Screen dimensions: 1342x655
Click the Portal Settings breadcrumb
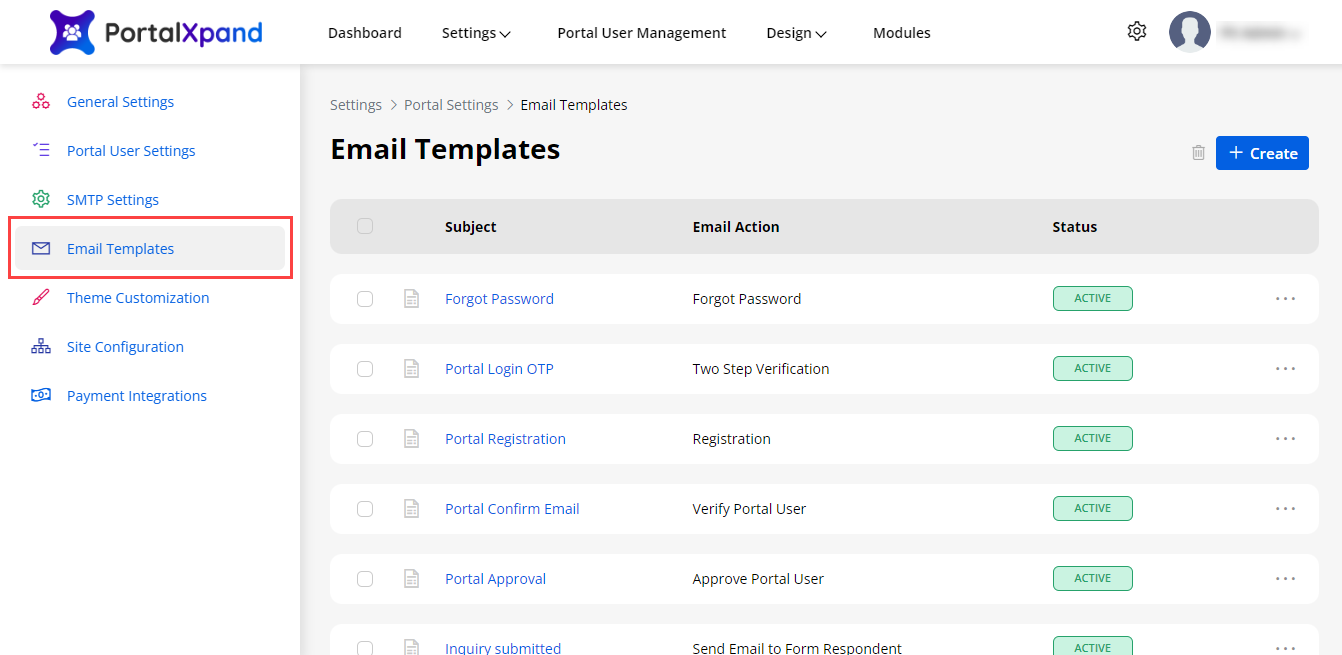point(451,105)
